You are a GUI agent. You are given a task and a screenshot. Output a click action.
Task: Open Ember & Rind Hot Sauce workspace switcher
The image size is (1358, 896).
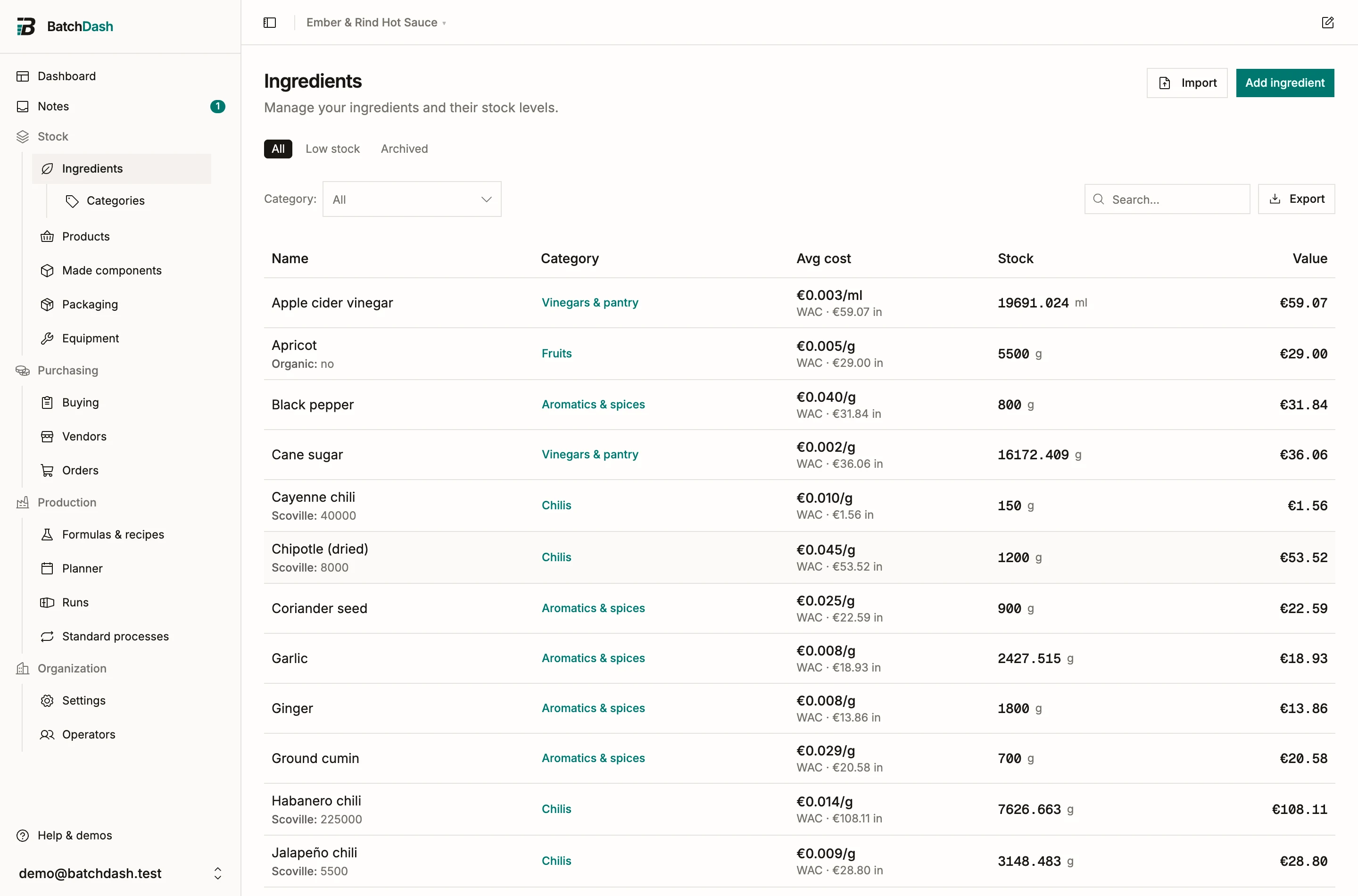376,22
